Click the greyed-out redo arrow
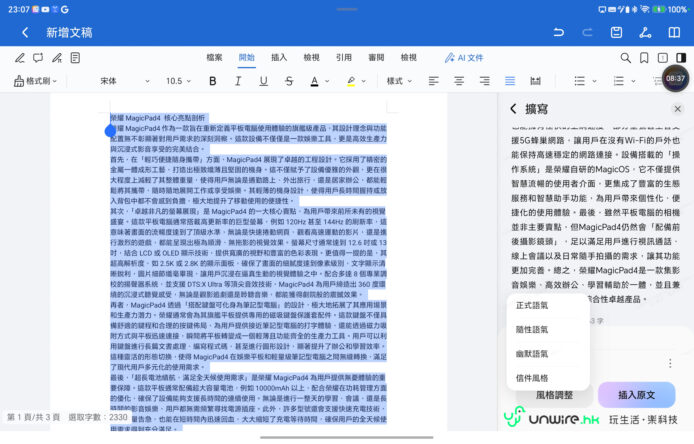Screen dimensions: 694x444 coord(587,32)
